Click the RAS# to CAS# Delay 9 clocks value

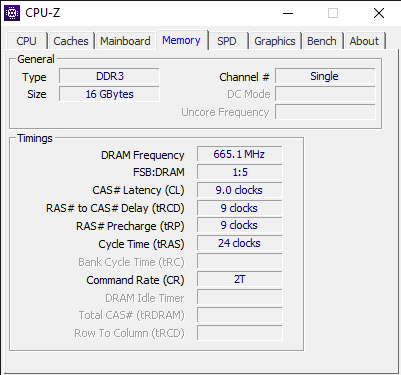239,208
